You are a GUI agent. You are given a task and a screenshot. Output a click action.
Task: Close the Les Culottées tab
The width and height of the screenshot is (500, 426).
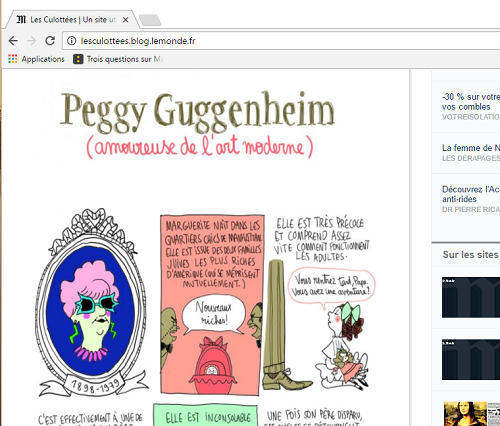point(126,20)
